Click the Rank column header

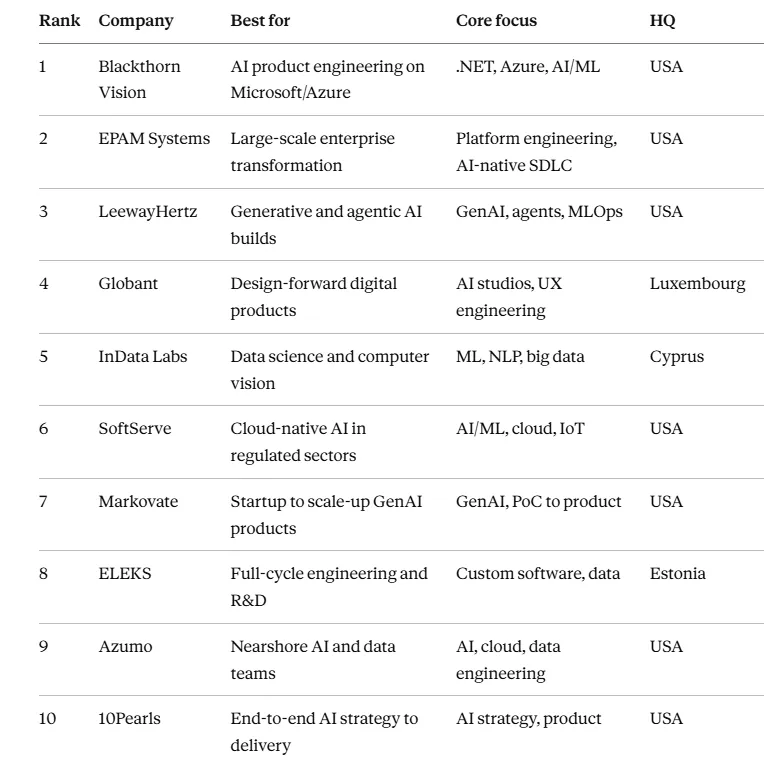click(x=59, y=20)
